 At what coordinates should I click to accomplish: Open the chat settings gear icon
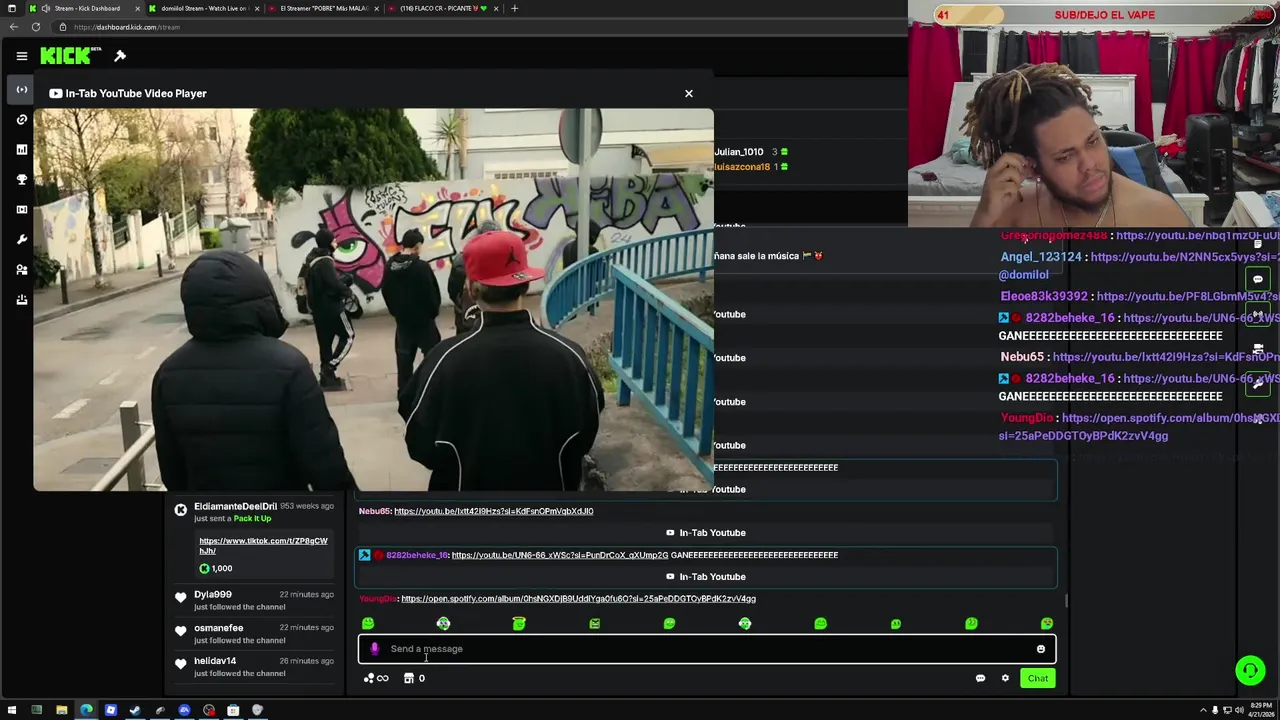click(x=1005, y=678)
